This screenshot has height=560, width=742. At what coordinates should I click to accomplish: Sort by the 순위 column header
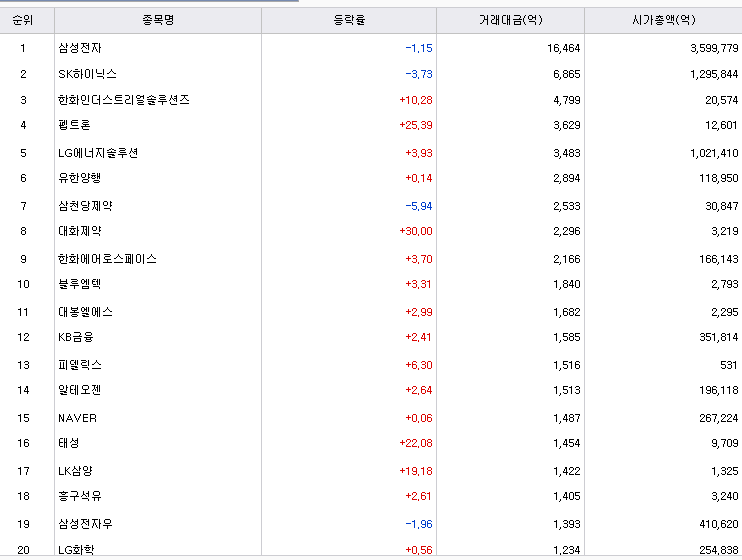point(23,20)
